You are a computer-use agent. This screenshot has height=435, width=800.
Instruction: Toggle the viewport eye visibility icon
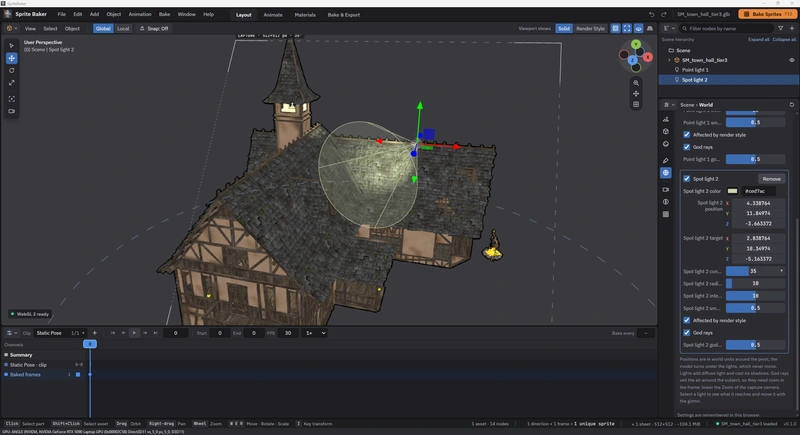coord(638,29)
